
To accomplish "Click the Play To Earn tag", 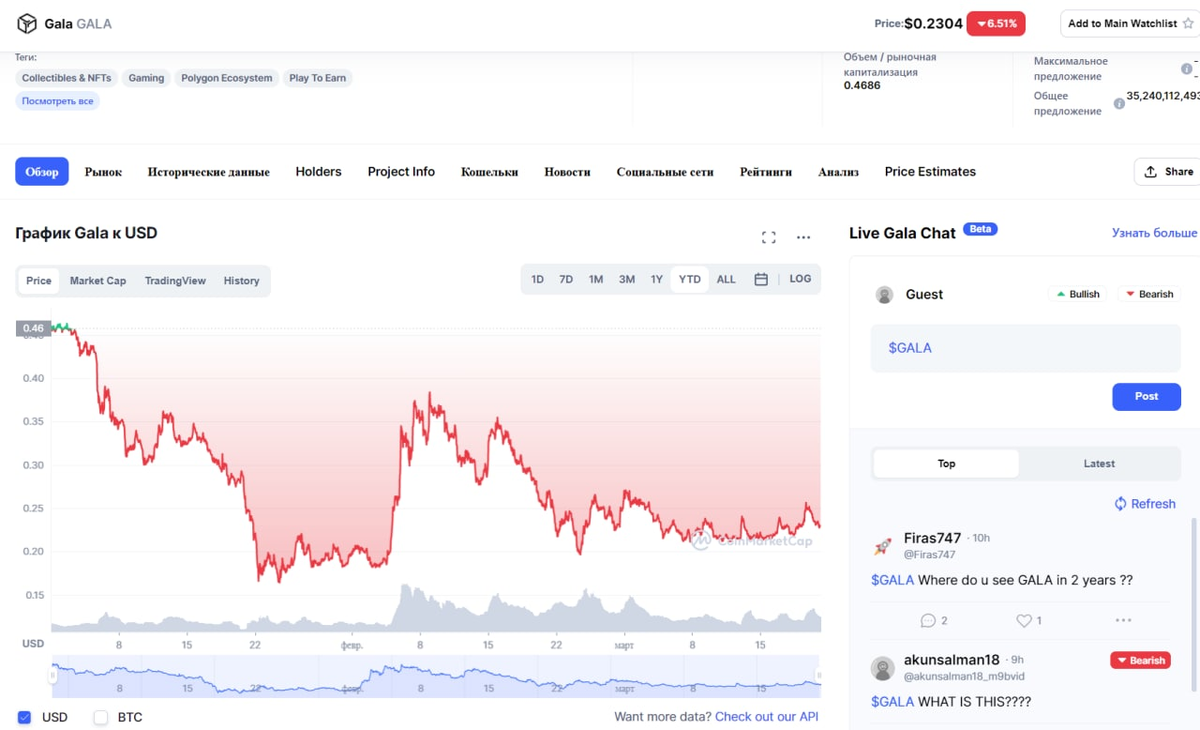I will [x=317, y=78].
